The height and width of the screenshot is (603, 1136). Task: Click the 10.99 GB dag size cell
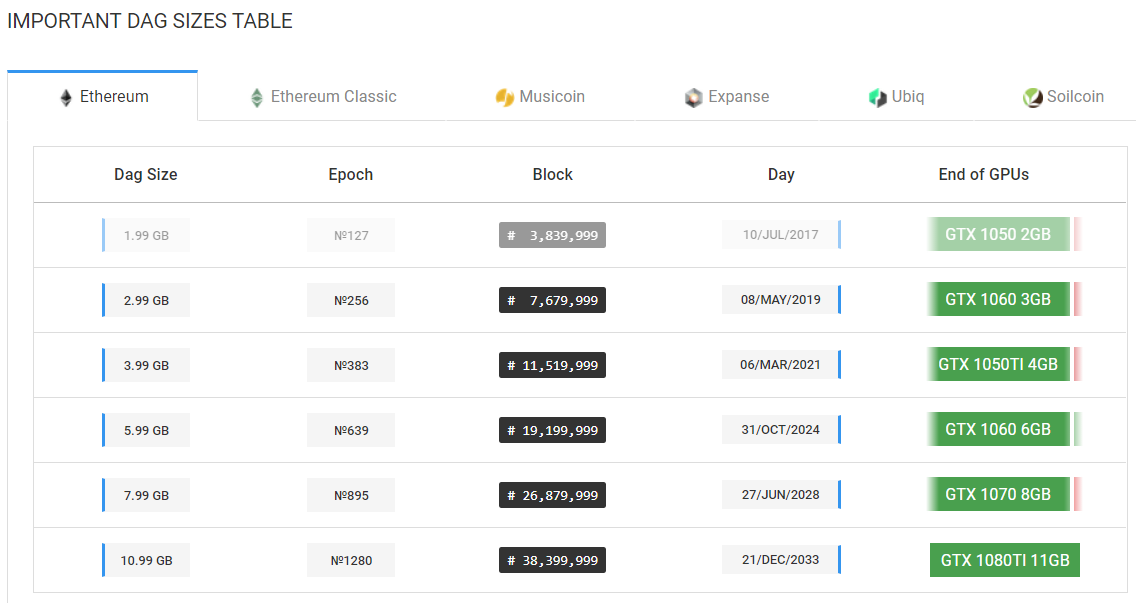(146, 560)
